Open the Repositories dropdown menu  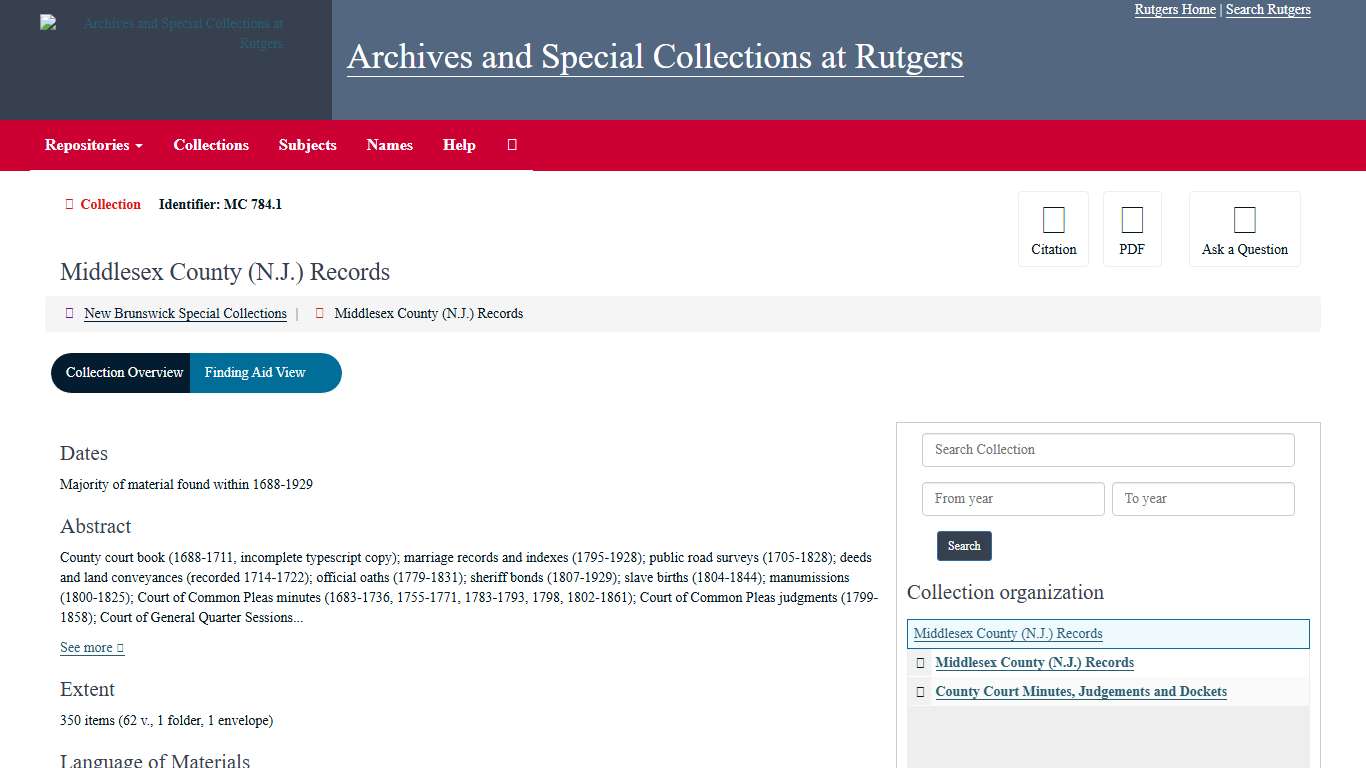[92, 145]
